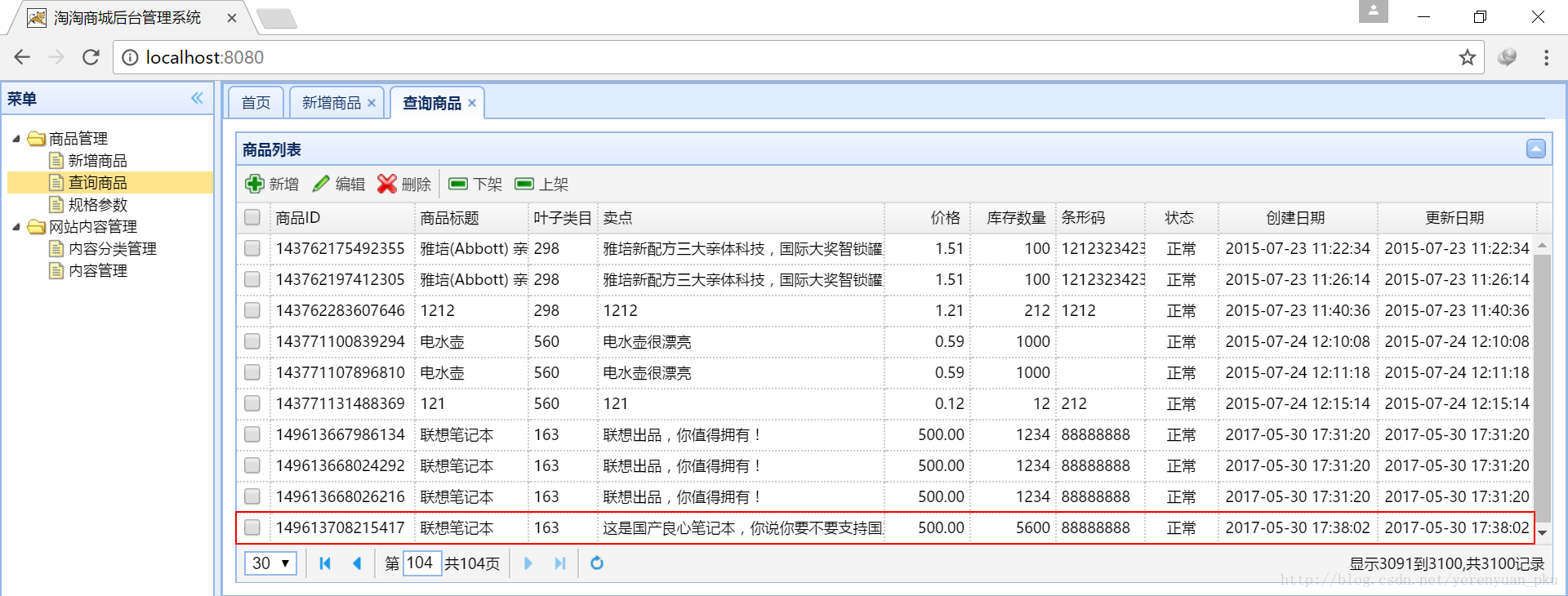Go to first page of results
The height and width of the screenshot is (596, 1568).
(325, 563)
